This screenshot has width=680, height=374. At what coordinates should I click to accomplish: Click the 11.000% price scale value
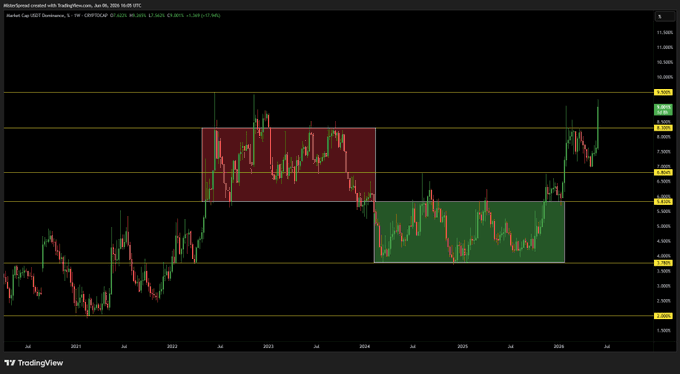pyautogui.click(x=664, y=47)
